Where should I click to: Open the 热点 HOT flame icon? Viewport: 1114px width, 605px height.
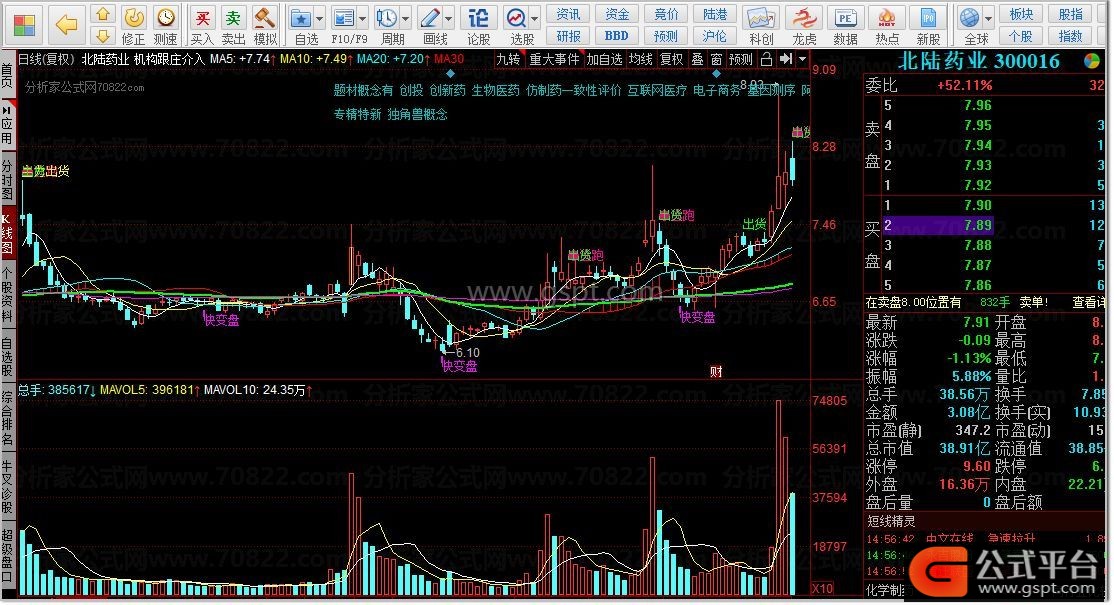click(x=887, y=18)
